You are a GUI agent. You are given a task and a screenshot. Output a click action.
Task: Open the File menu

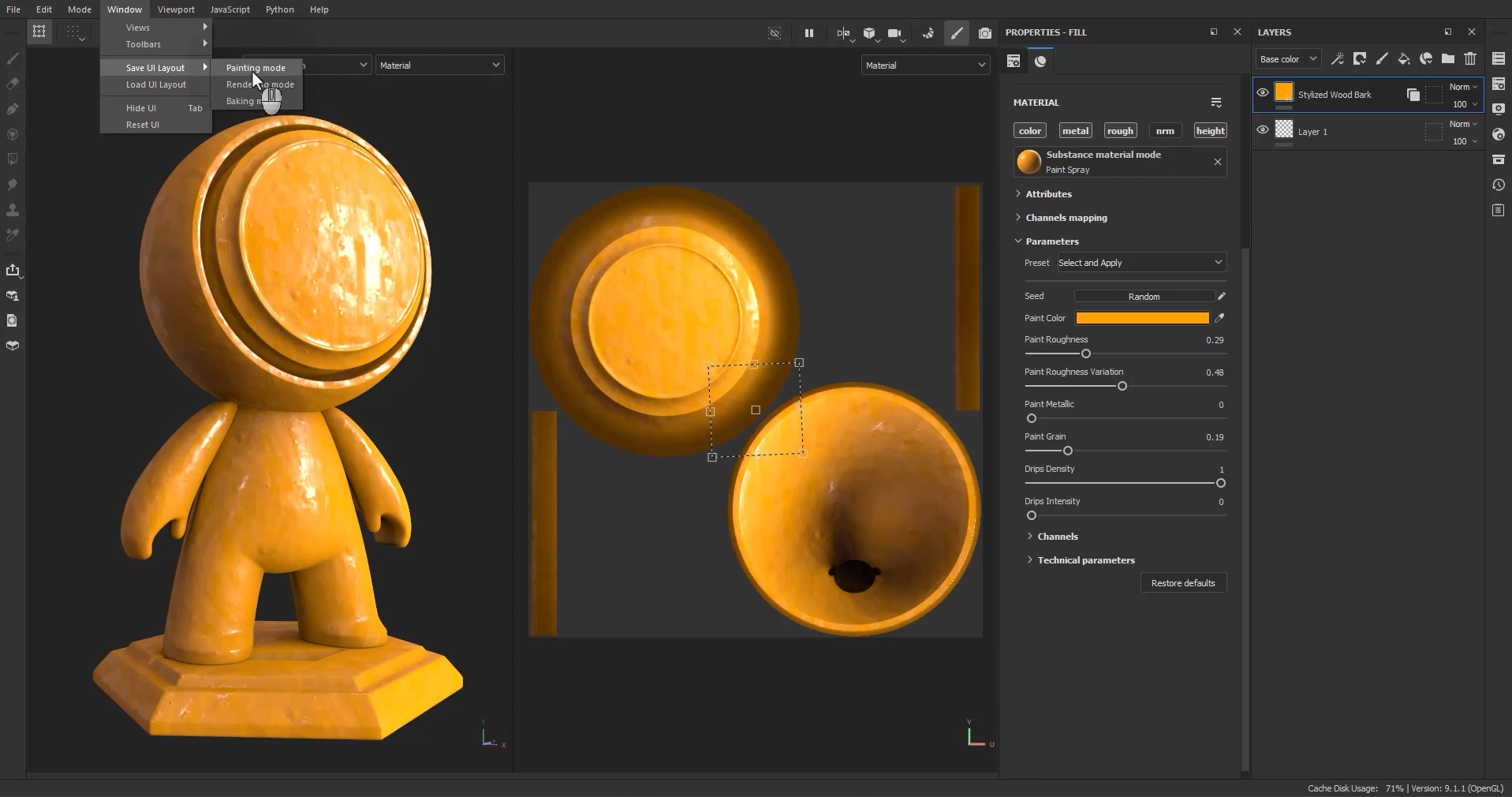click(x=13, y=9)
